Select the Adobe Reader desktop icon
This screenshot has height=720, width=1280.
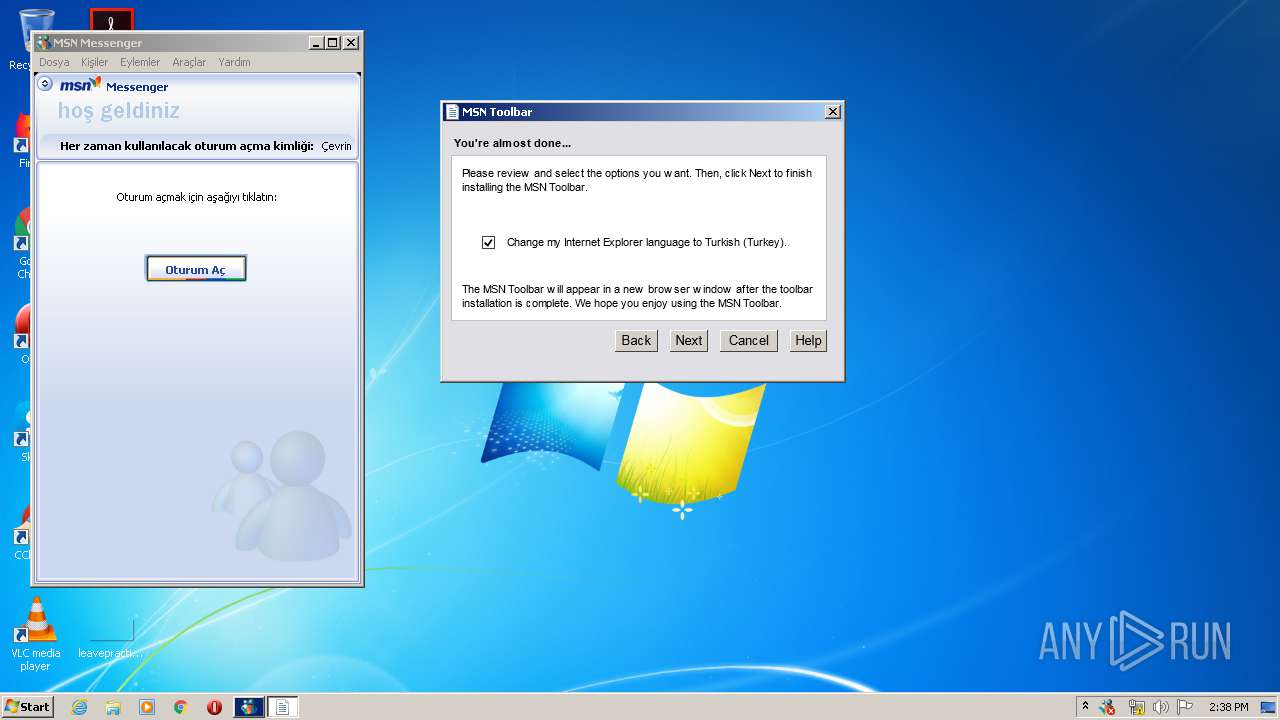111,20
